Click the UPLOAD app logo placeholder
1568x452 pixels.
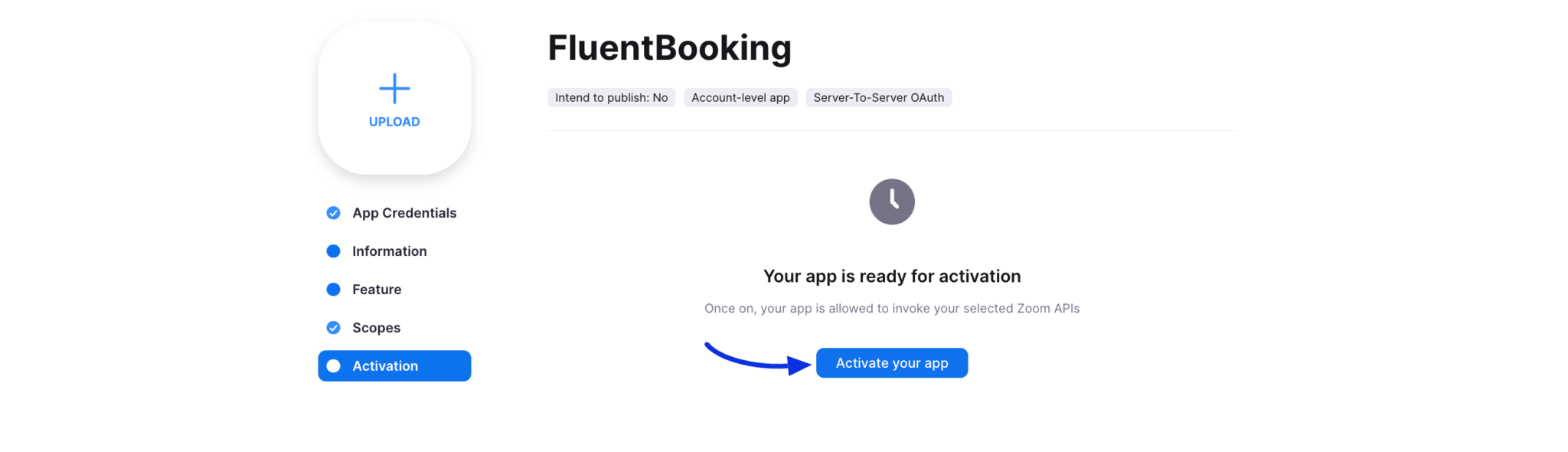pyautogui.click(x=394, y=98)
